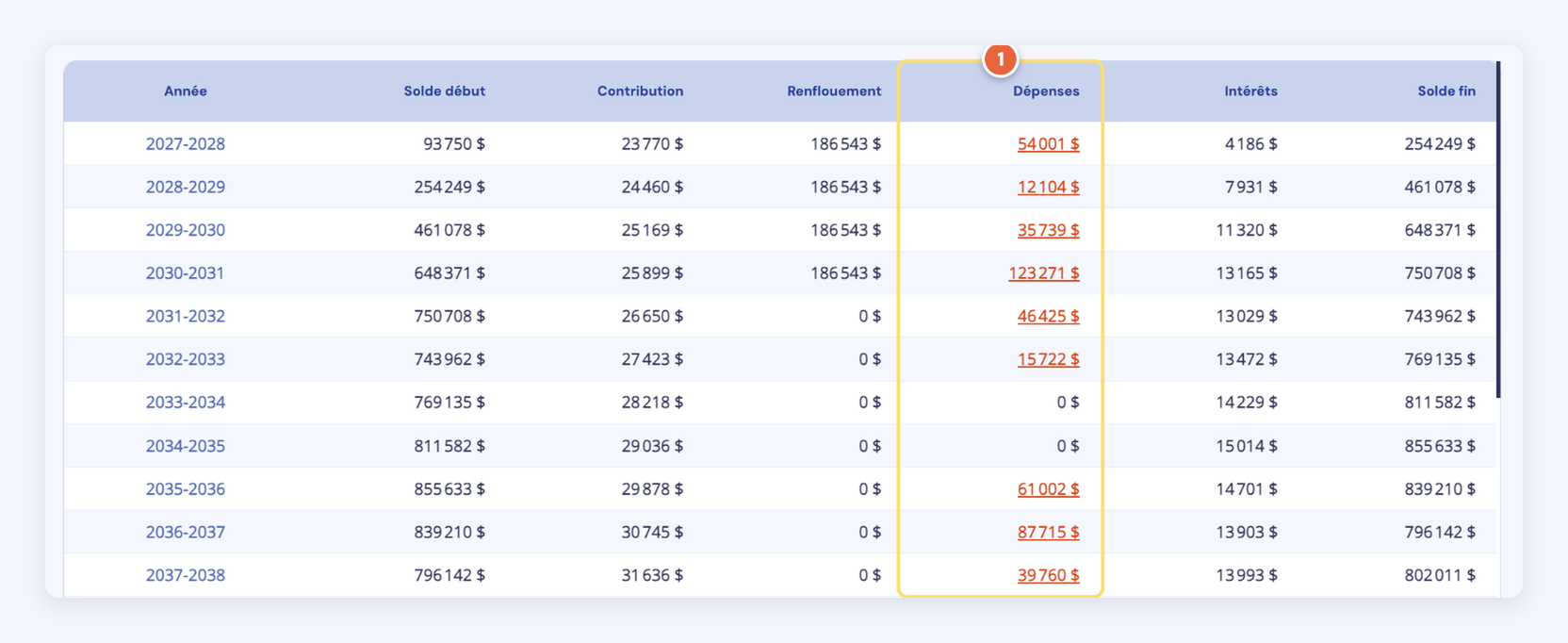Click the 11 320 $ interest value

pos(1247,230)
